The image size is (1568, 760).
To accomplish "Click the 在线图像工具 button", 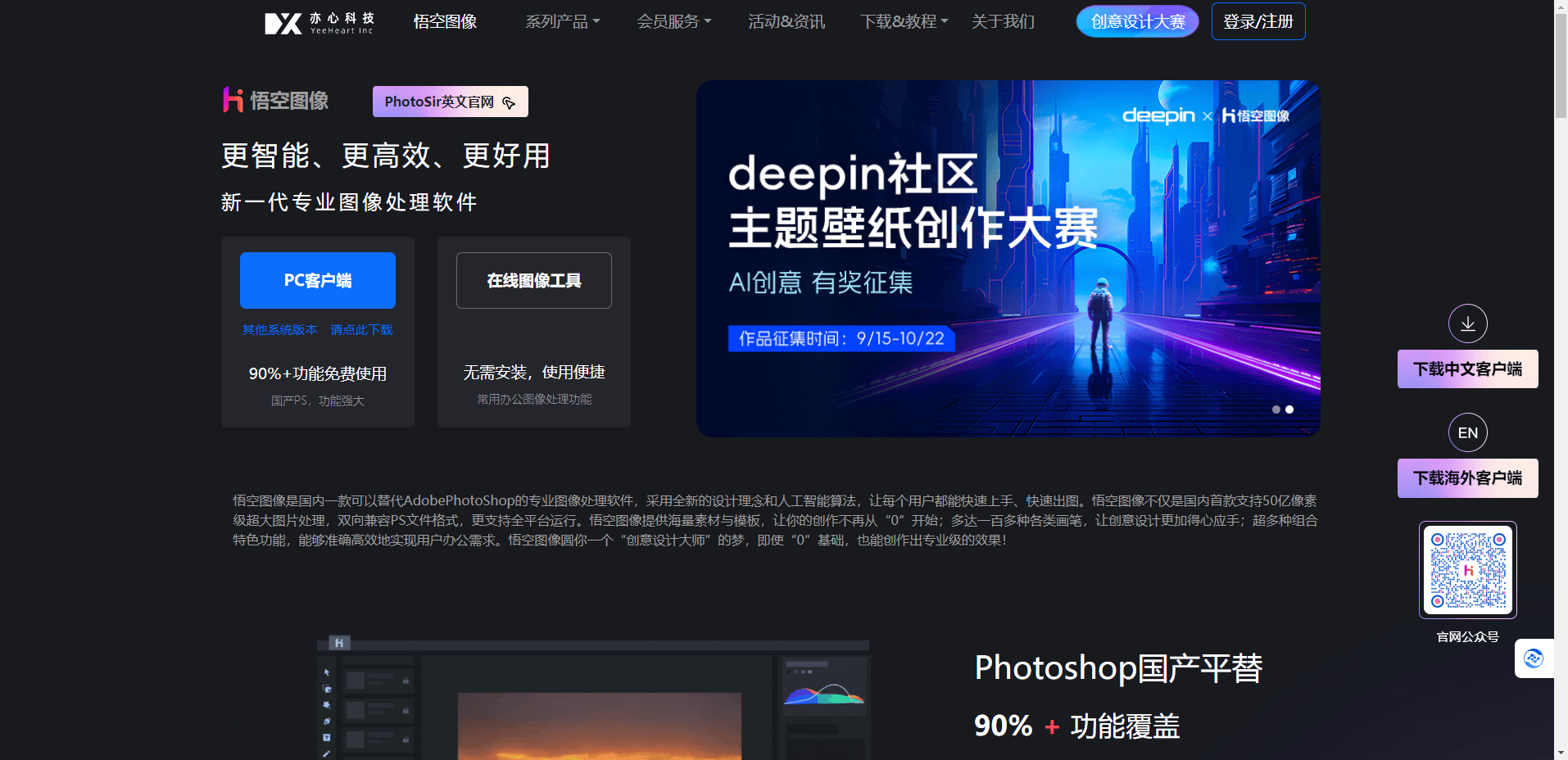I will point(533,280).
